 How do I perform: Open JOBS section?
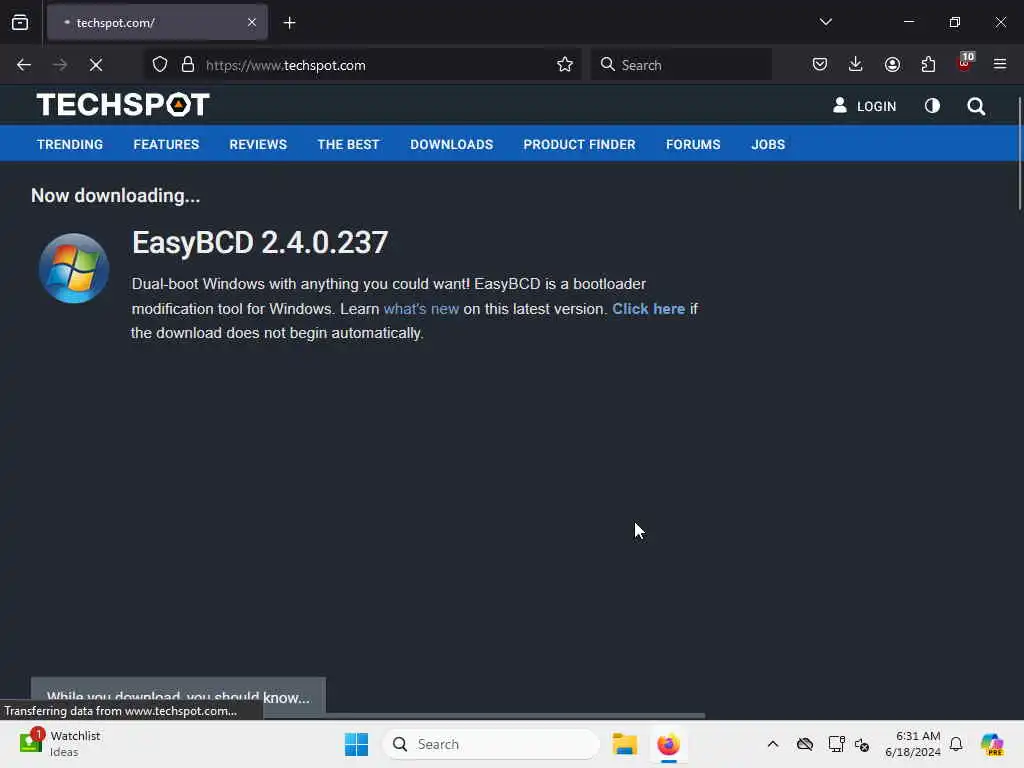tap(768, 144)
